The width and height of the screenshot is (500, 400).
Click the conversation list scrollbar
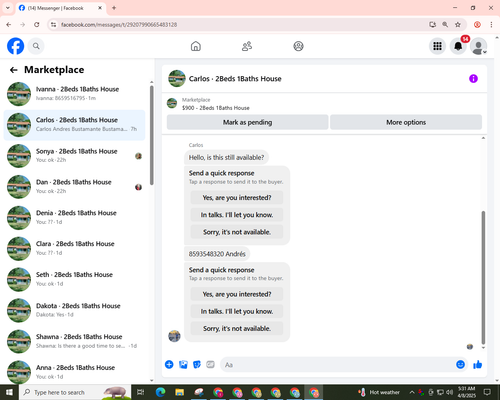152,135
